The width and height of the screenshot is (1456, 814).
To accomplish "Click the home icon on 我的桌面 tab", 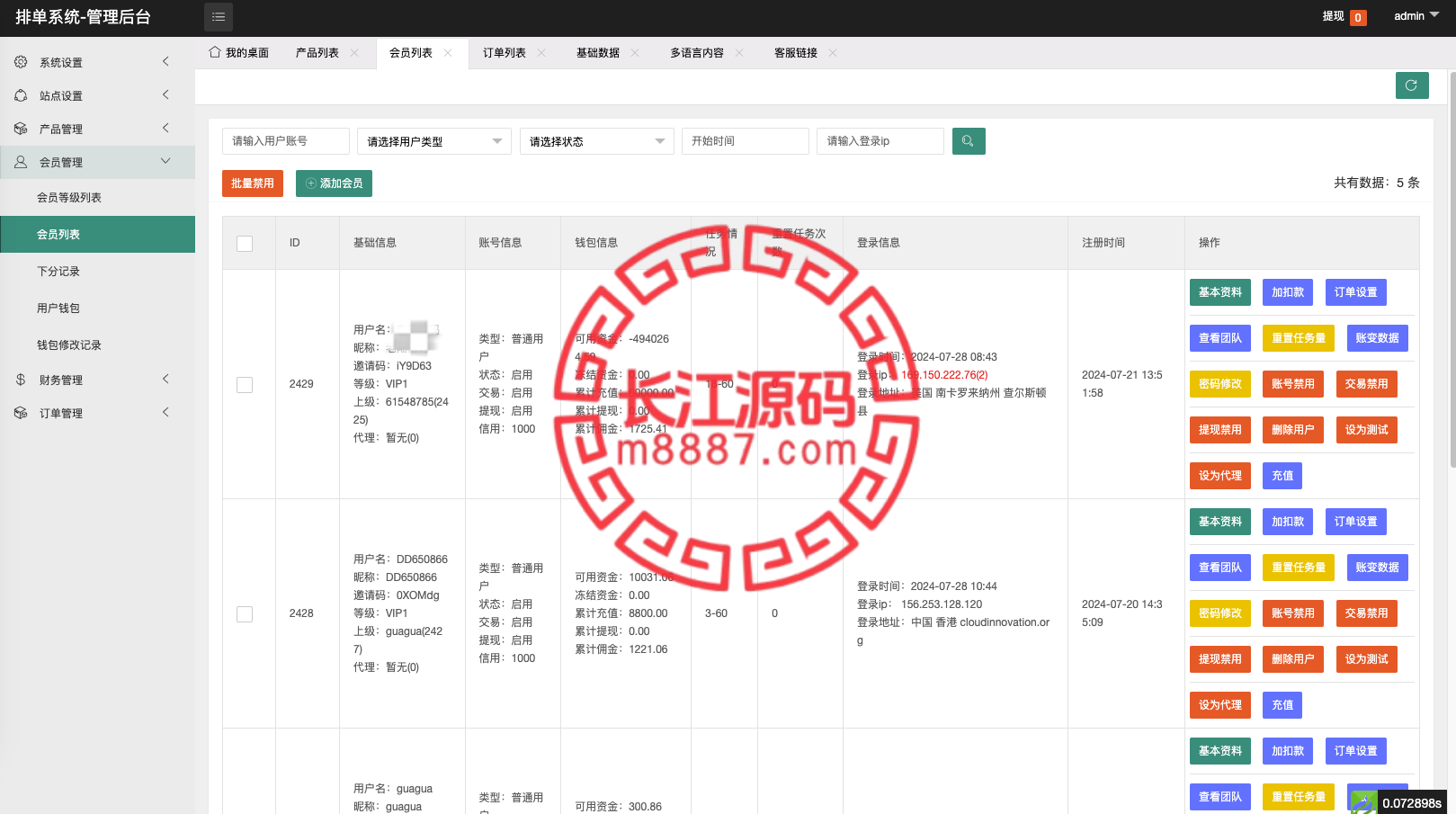I will pyautogui.click(x=215, y=52).
